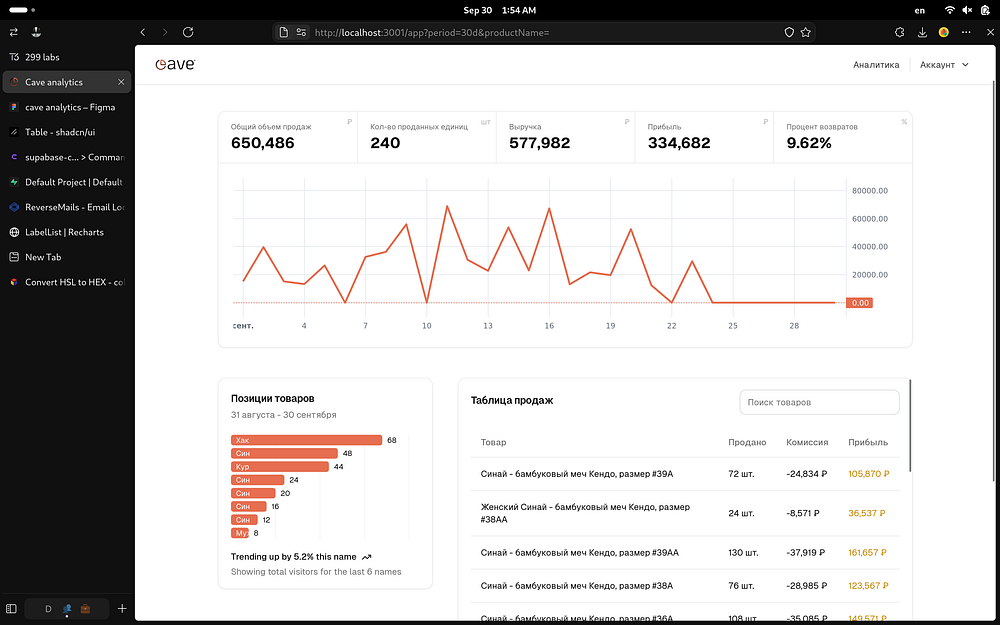Viewport: 1000px width, 625px height.
Task: Mute sound via the system volume icon
Action: coord(967,10)
